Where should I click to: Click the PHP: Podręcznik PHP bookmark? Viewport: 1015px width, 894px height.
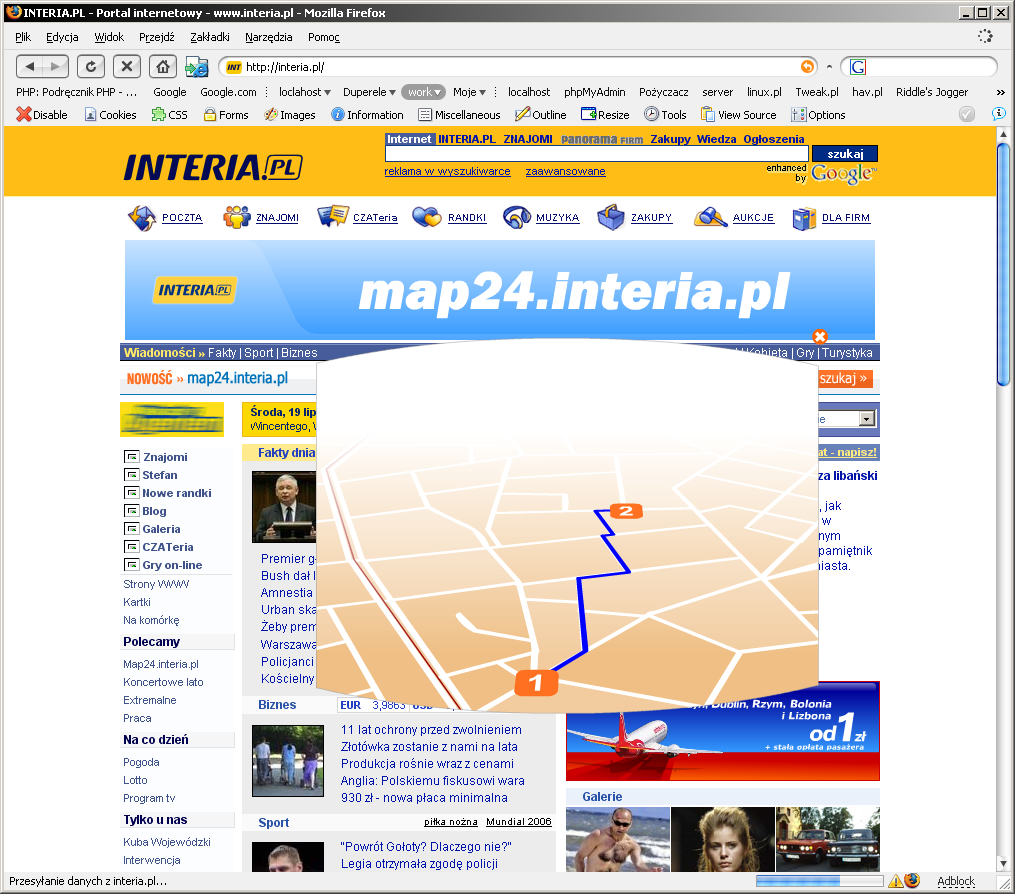[x=76, y=92]
